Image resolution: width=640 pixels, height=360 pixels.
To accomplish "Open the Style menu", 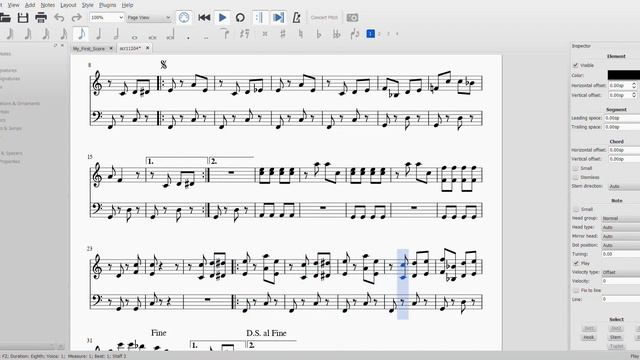I will (x=88, y=5).
